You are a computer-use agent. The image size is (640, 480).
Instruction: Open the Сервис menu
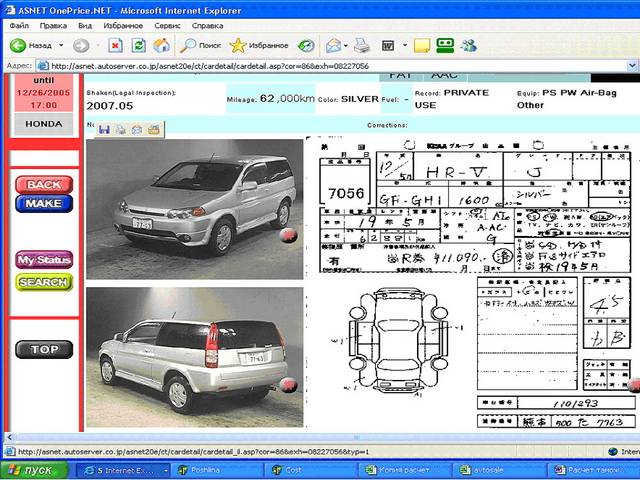pyautogui.click(x=167, y=26)
